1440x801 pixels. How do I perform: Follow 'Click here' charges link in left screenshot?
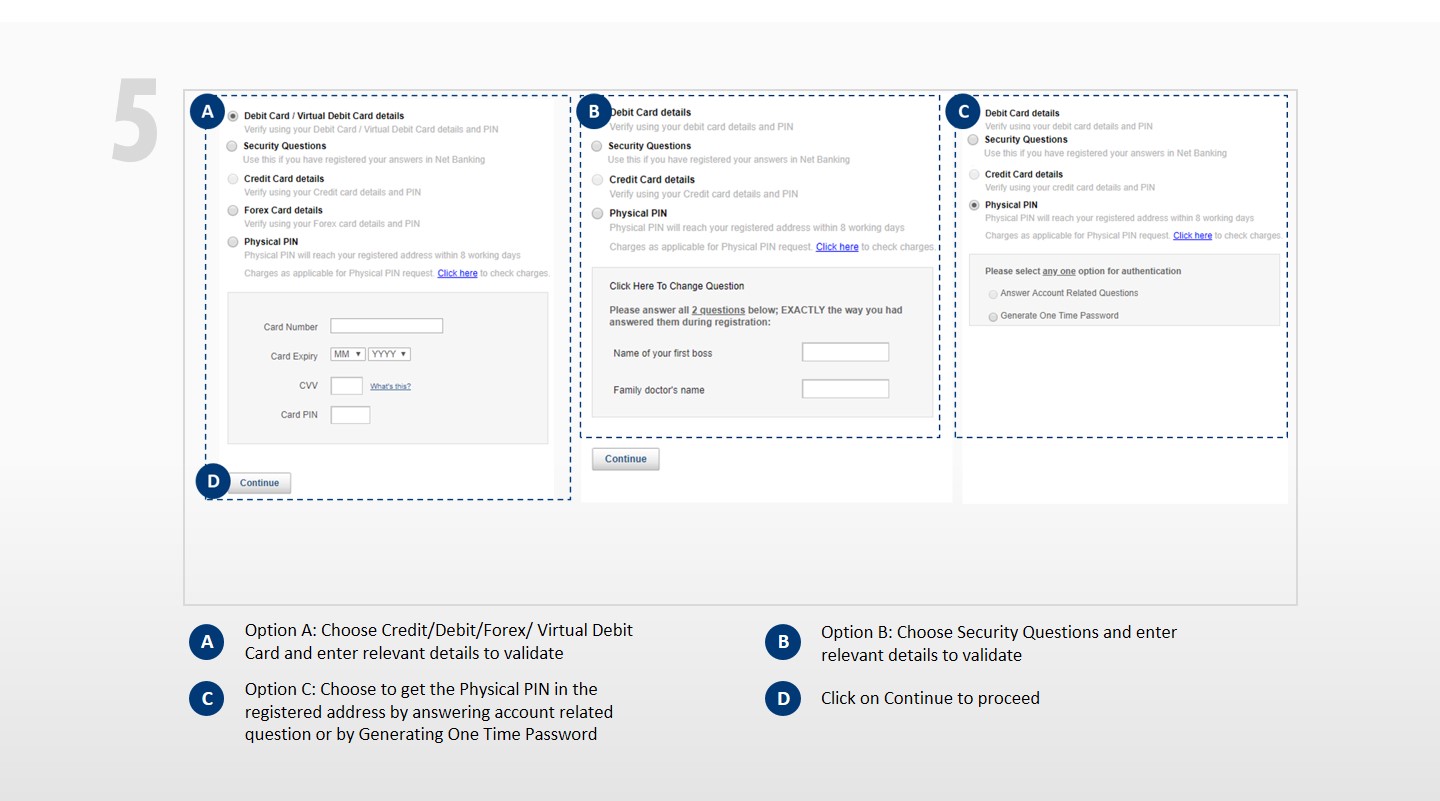pos(457,273)
